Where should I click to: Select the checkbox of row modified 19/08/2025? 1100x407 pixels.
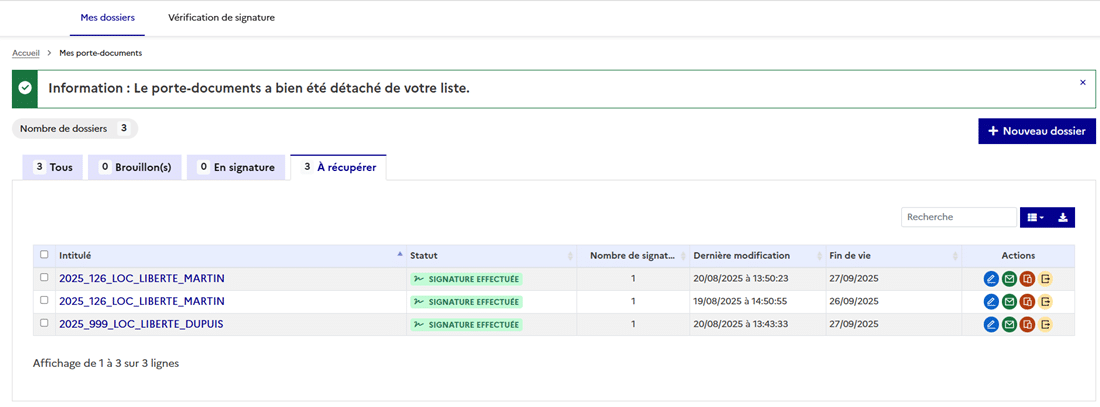pyautogui.click(x=44, y=301)
